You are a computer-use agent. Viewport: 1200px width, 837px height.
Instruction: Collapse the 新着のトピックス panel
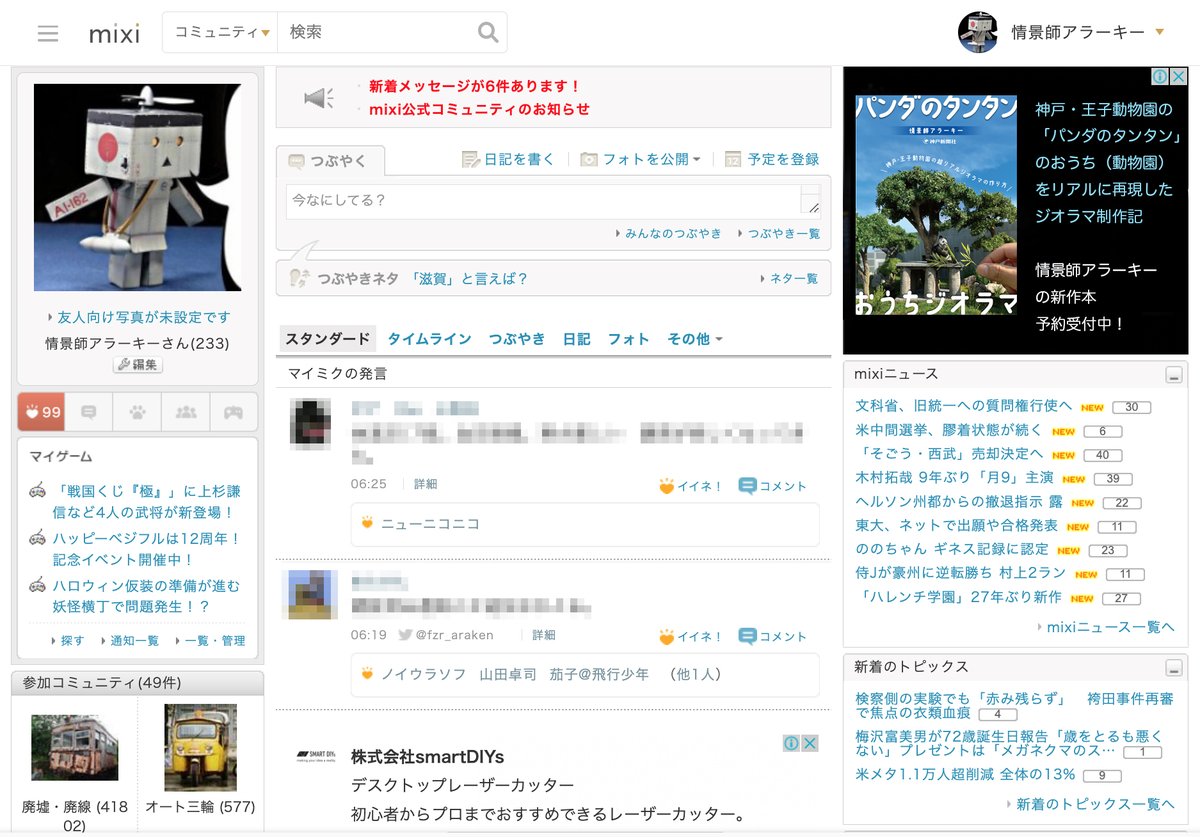pos(1174,668)
